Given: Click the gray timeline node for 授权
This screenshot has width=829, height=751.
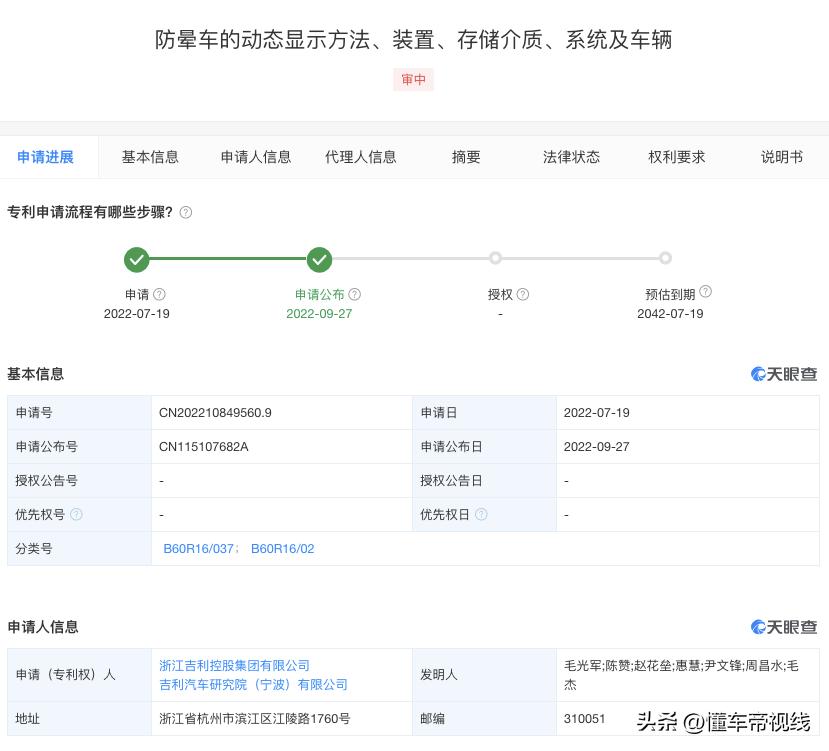Looking at the screenshot, I should coord(496,258).
